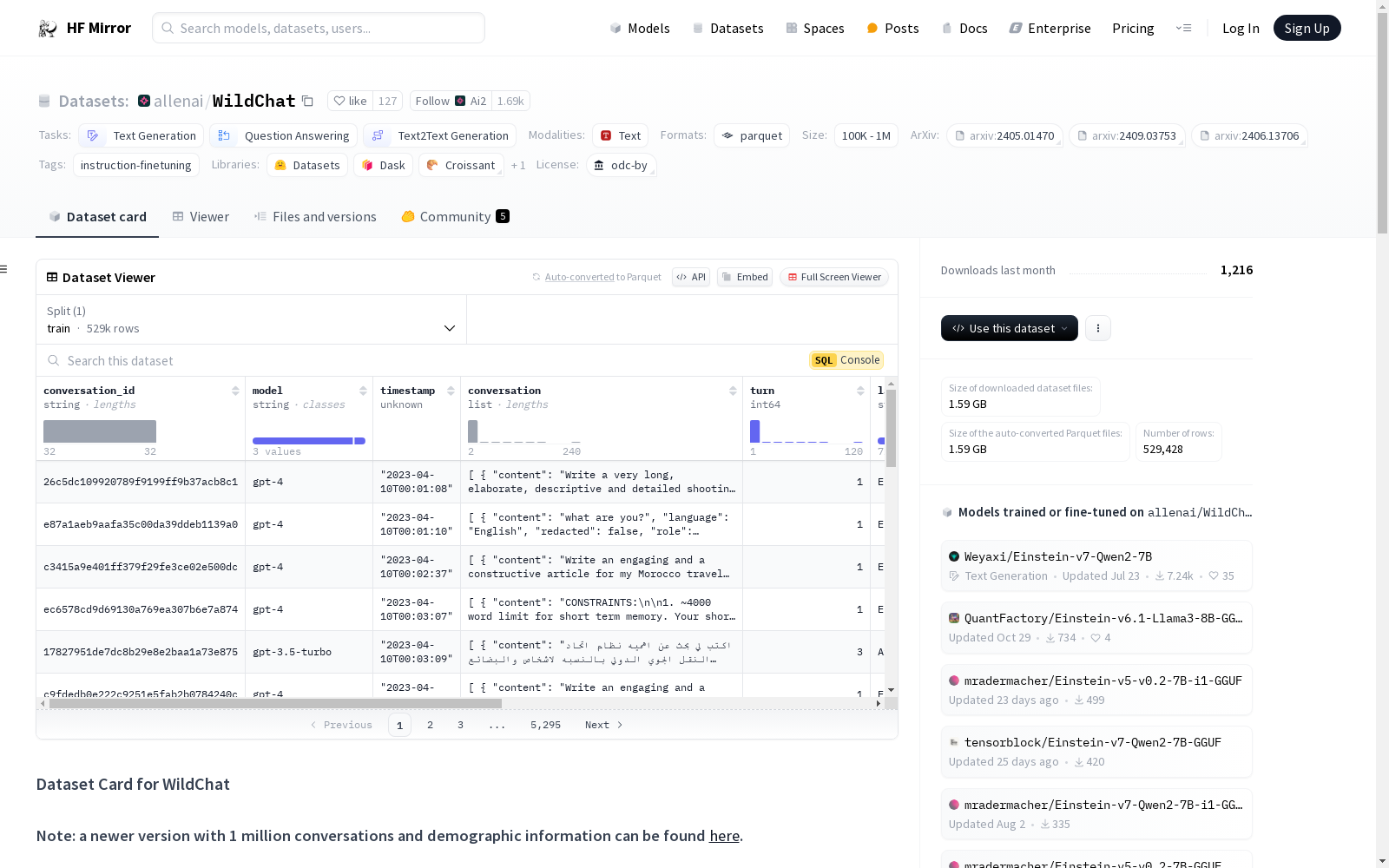Go to page 5,295 of the dataset
This screenshot has width=1389, height=868.
545,725
